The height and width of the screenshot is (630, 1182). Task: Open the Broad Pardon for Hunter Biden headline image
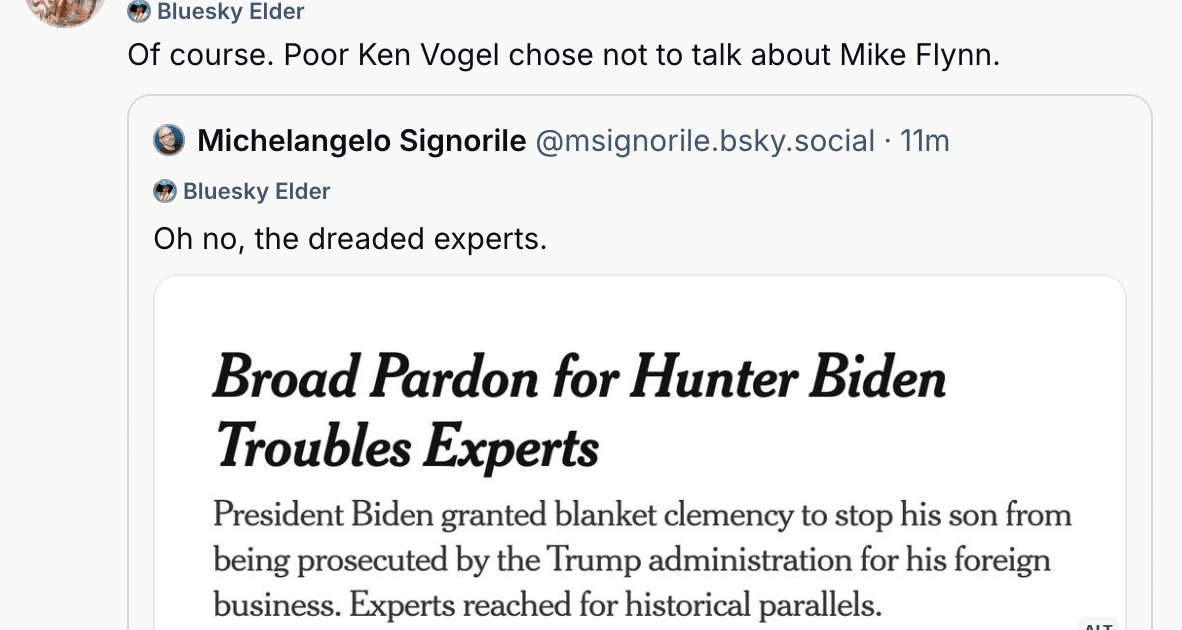(x=639, y=453)
